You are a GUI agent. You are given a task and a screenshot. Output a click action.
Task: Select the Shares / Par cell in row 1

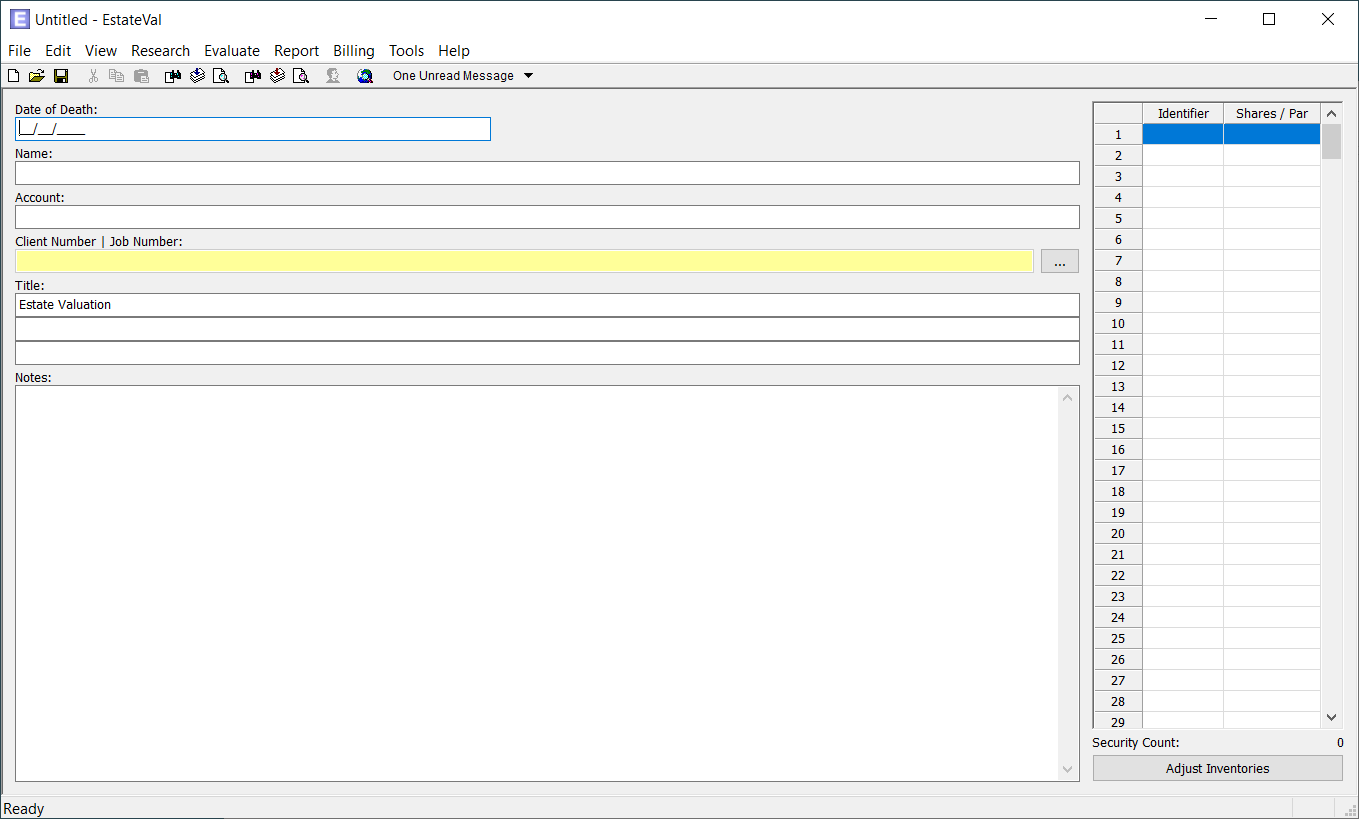click(x=1272, y=134)
